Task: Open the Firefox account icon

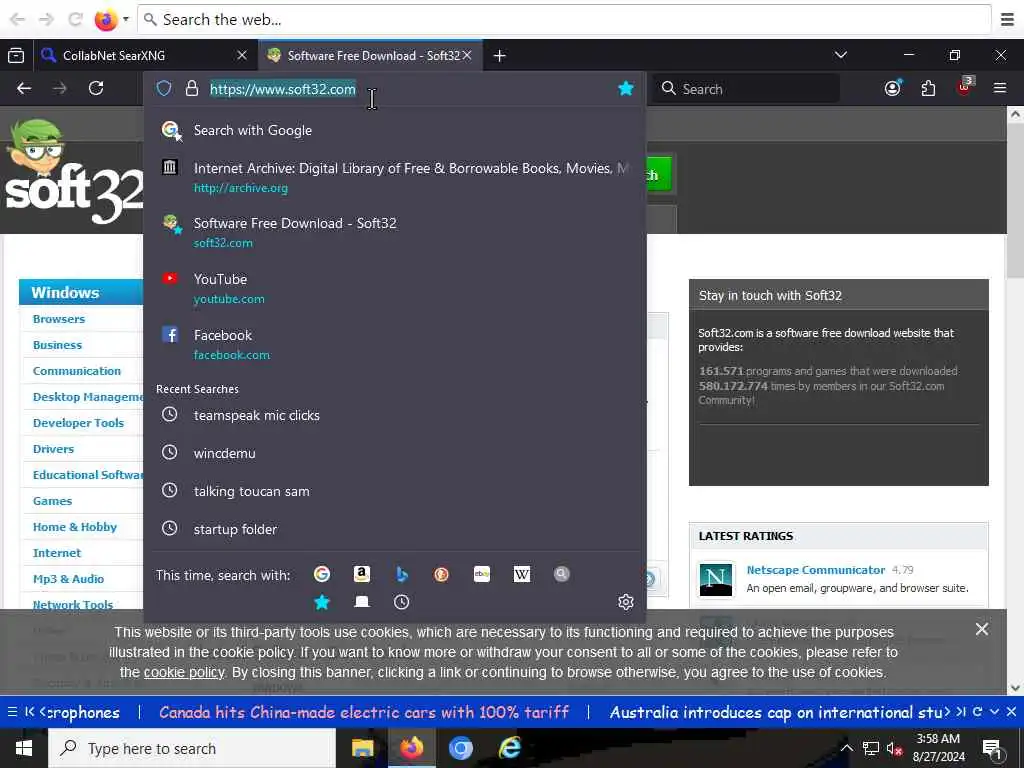Action: pyautogui.click(x=893, y=88)
